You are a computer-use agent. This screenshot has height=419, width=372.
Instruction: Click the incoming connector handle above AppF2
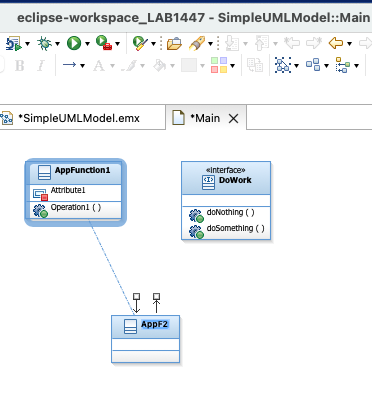[x=136, y=303]
